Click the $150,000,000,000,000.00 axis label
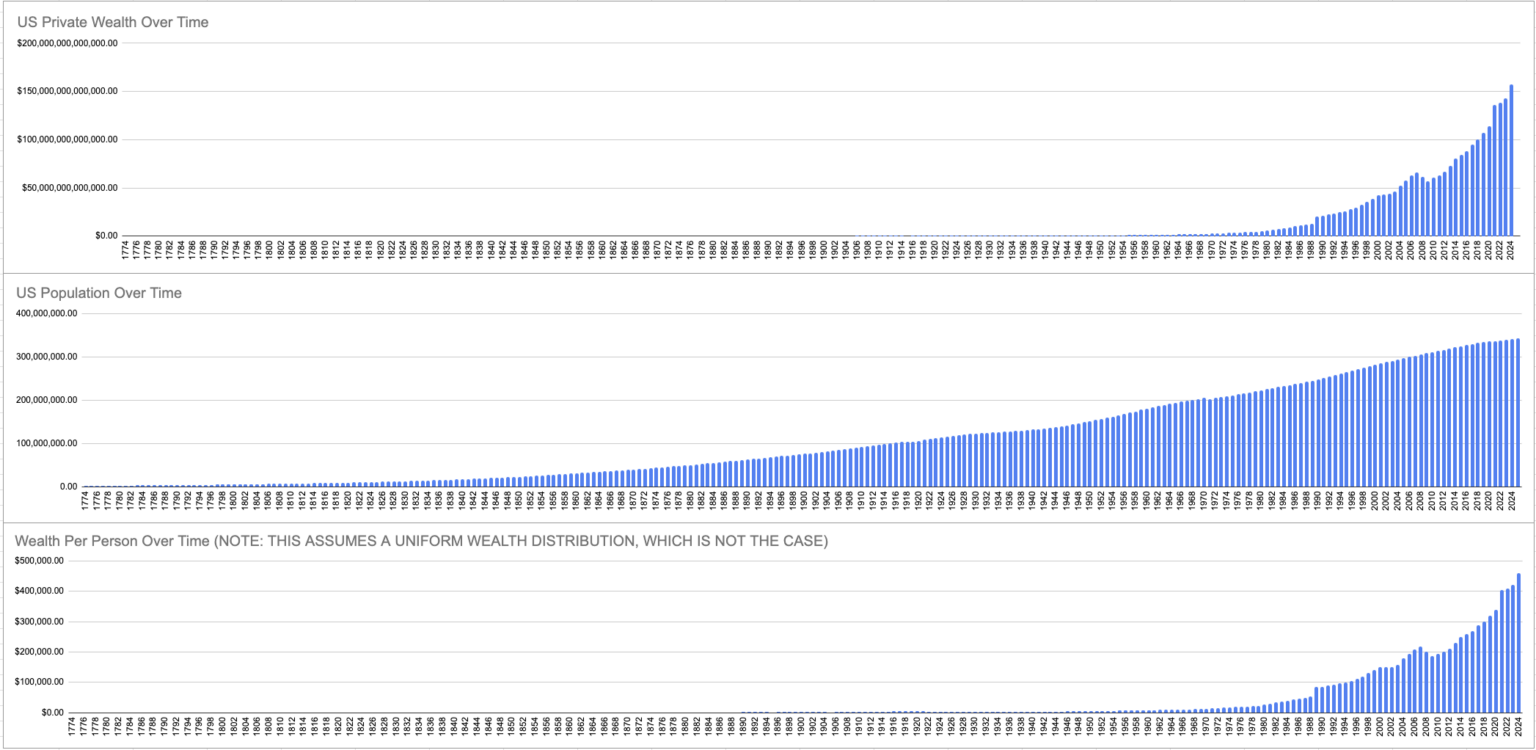 coord(68,91)
